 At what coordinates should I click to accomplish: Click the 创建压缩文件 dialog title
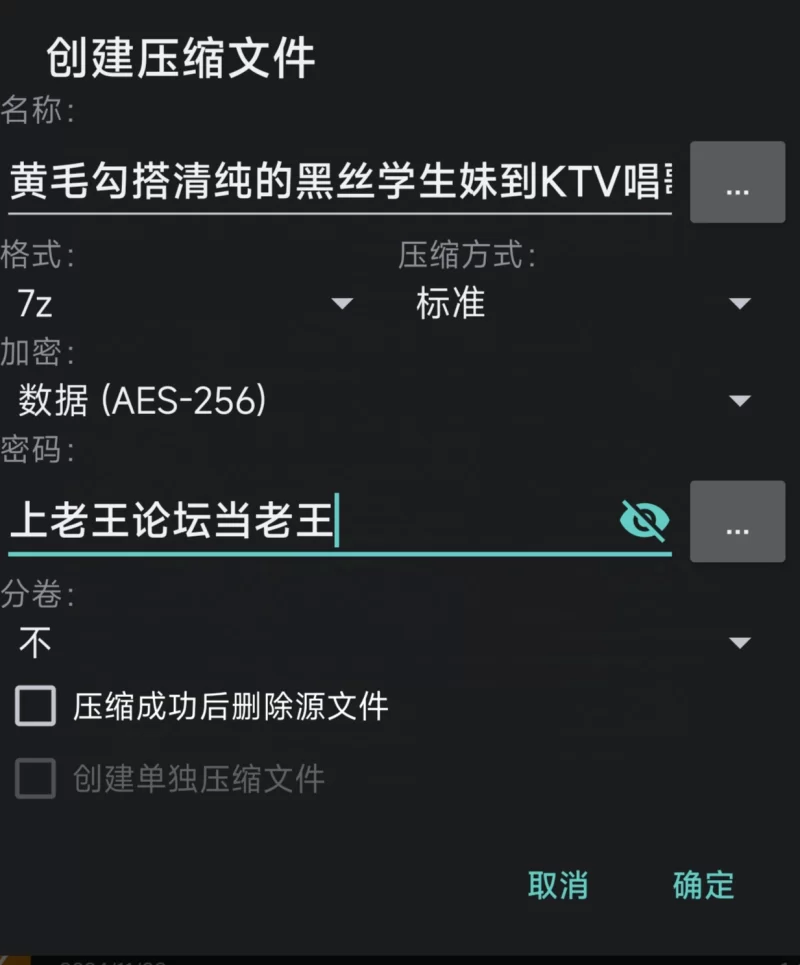181,58
